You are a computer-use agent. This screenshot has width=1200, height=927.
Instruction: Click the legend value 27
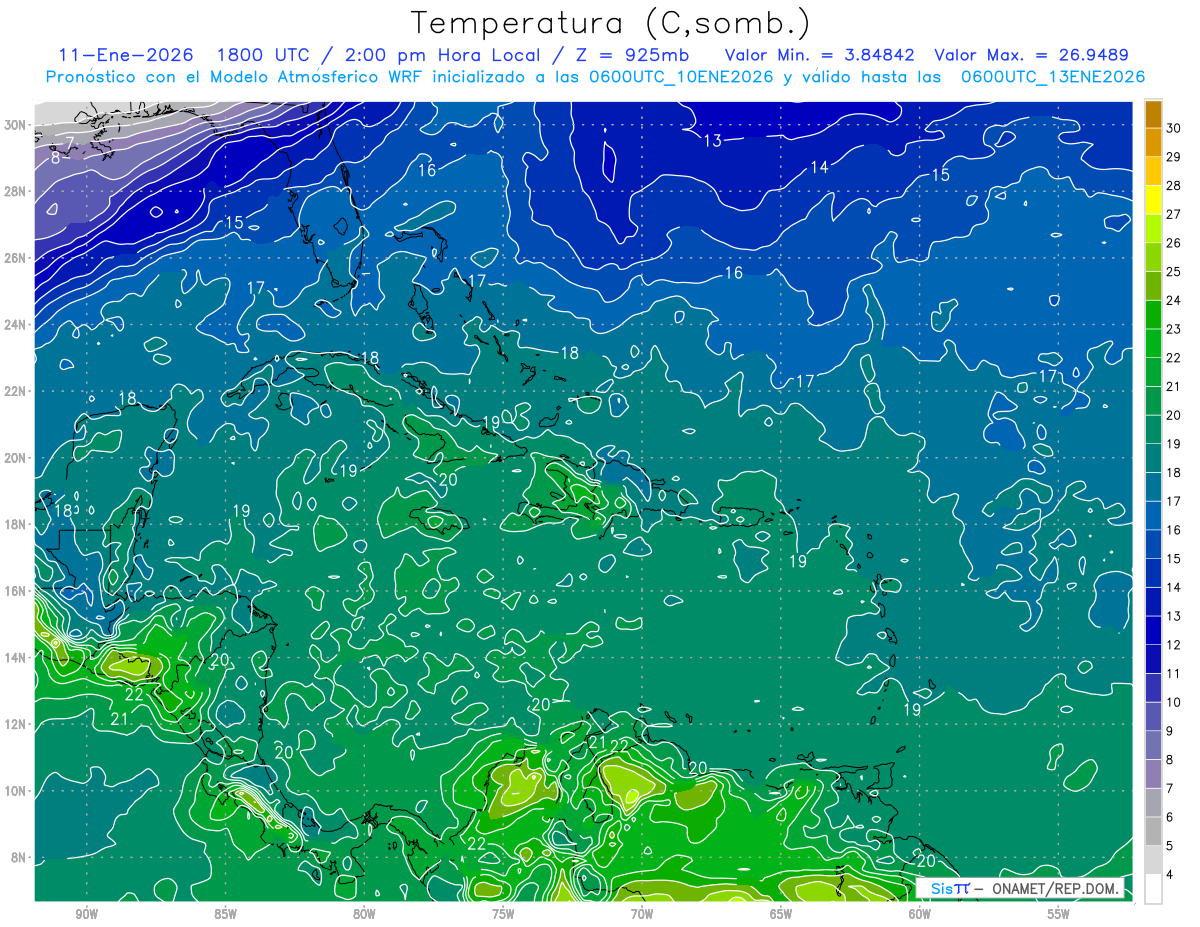click(1174, 214)
